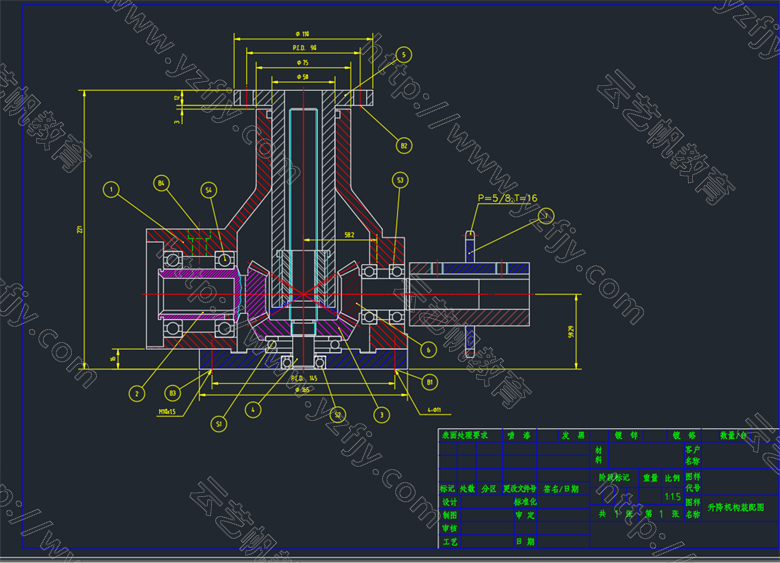
Task: Select the 镀锌 cell in title block
Action: 626,435
